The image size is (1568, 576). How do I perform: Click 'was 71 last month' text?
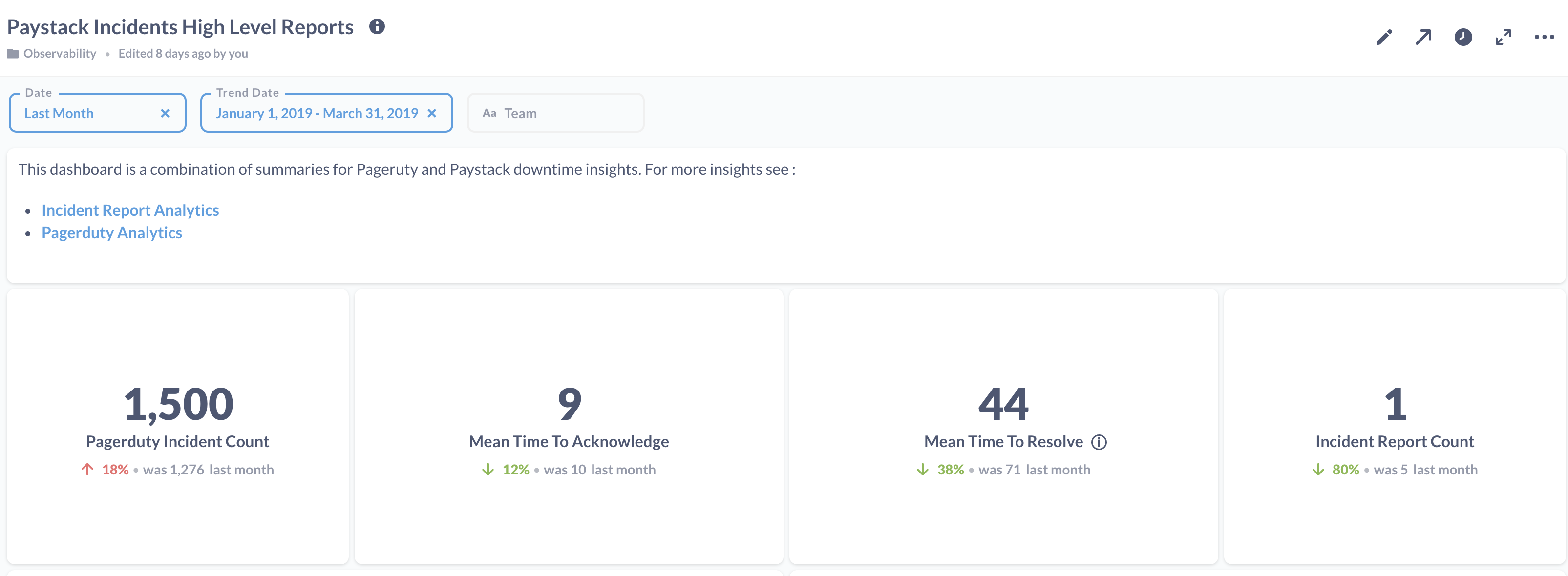tap(1034, 470)
